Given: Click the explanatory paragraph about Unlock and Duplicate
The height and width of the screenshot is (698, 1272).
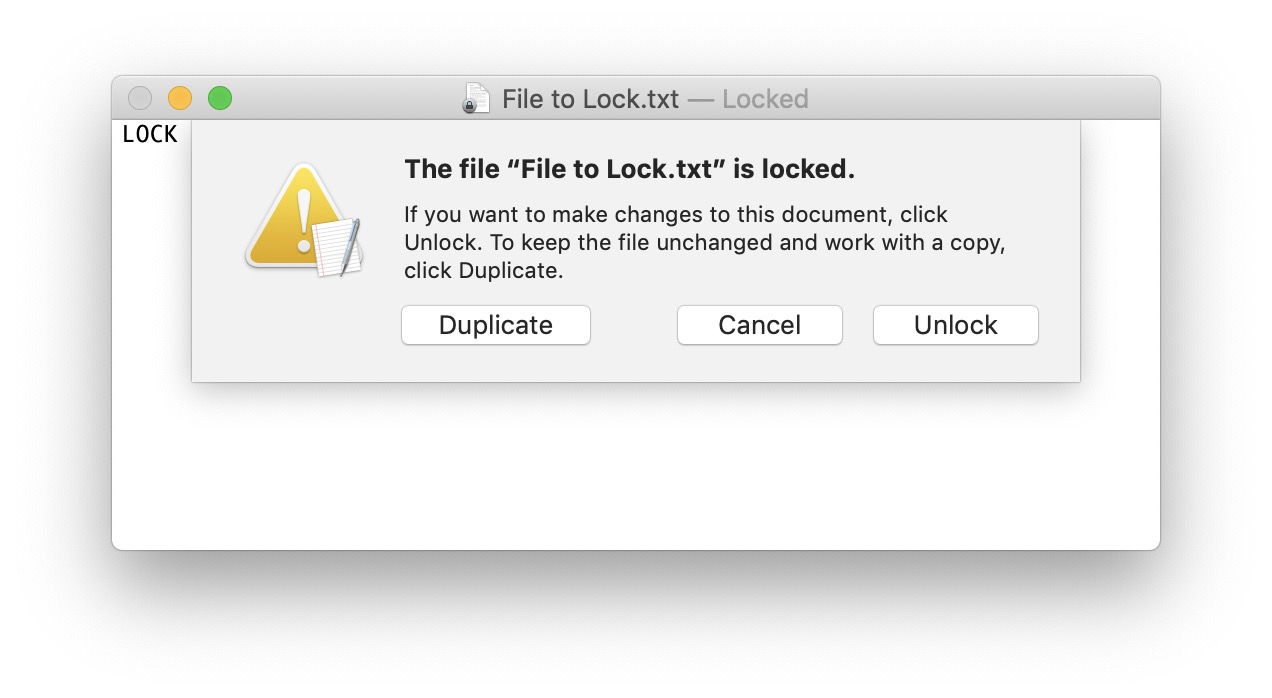Looking at the screenshot, I should pyautogui.click(x=704, y=242).
